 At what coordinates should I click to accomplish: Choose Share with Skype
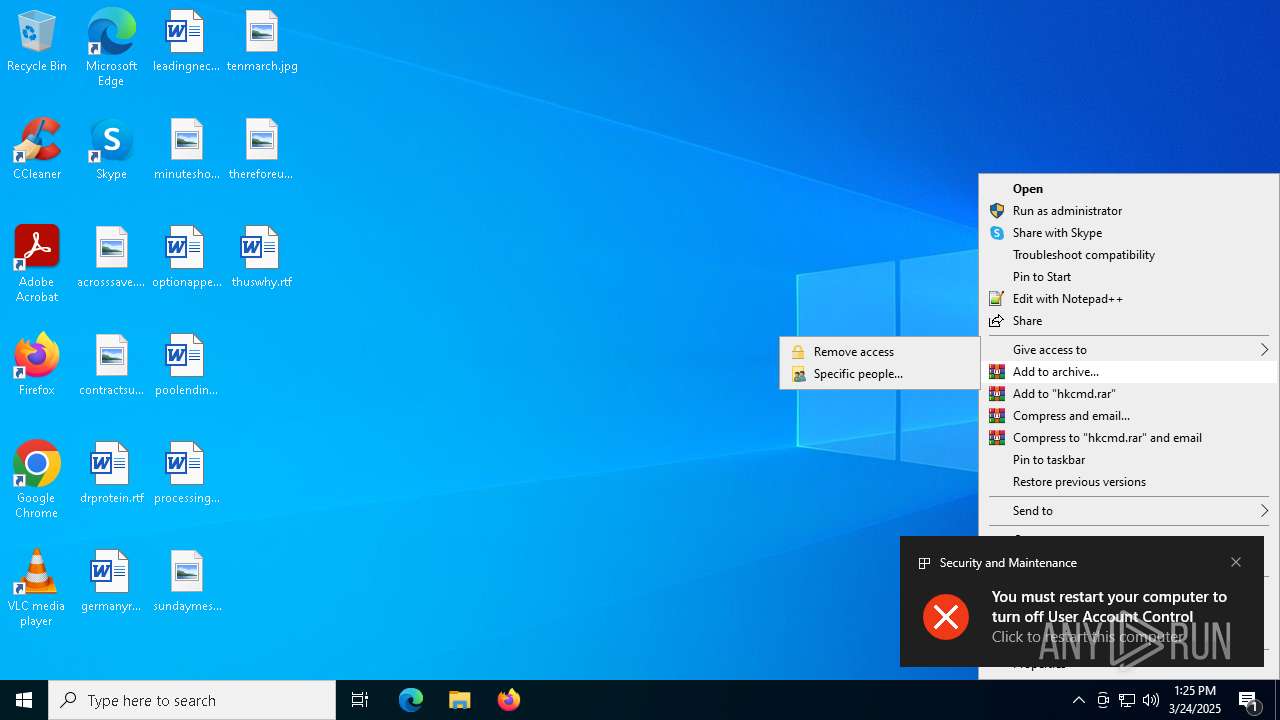[x=1128, y=233]
